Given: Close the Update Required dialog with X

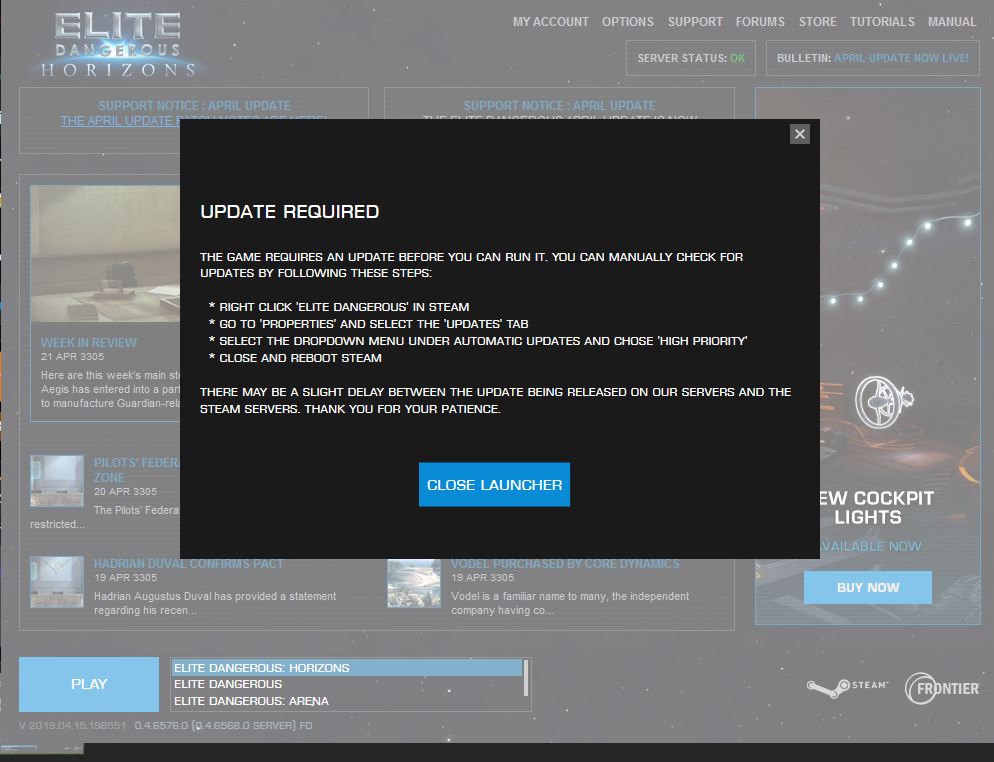Looking at the screenshot, I should click(x=799, y=134).
